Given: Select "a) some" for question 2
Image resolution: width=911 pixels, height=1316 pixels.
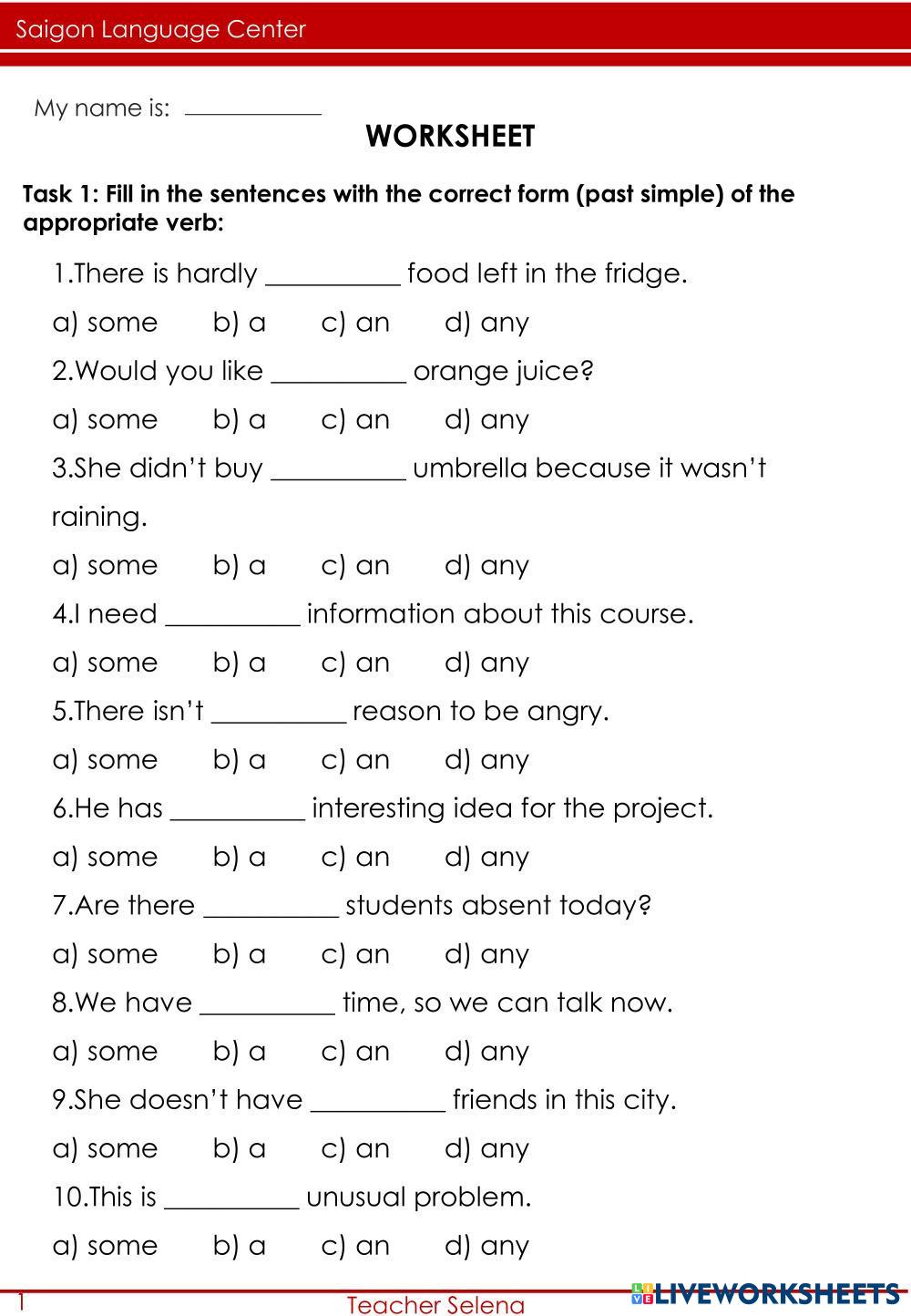Looking at the screenshot, I should [x=105, y=420].
